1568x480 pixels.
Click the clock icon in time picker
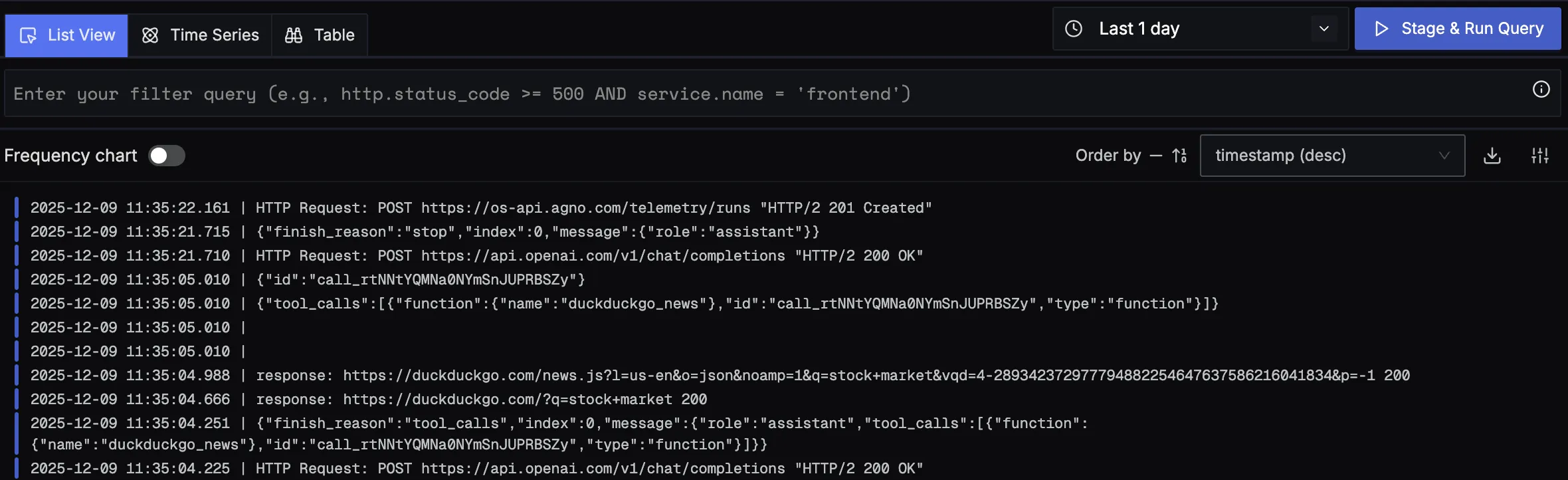[1074, 29]
